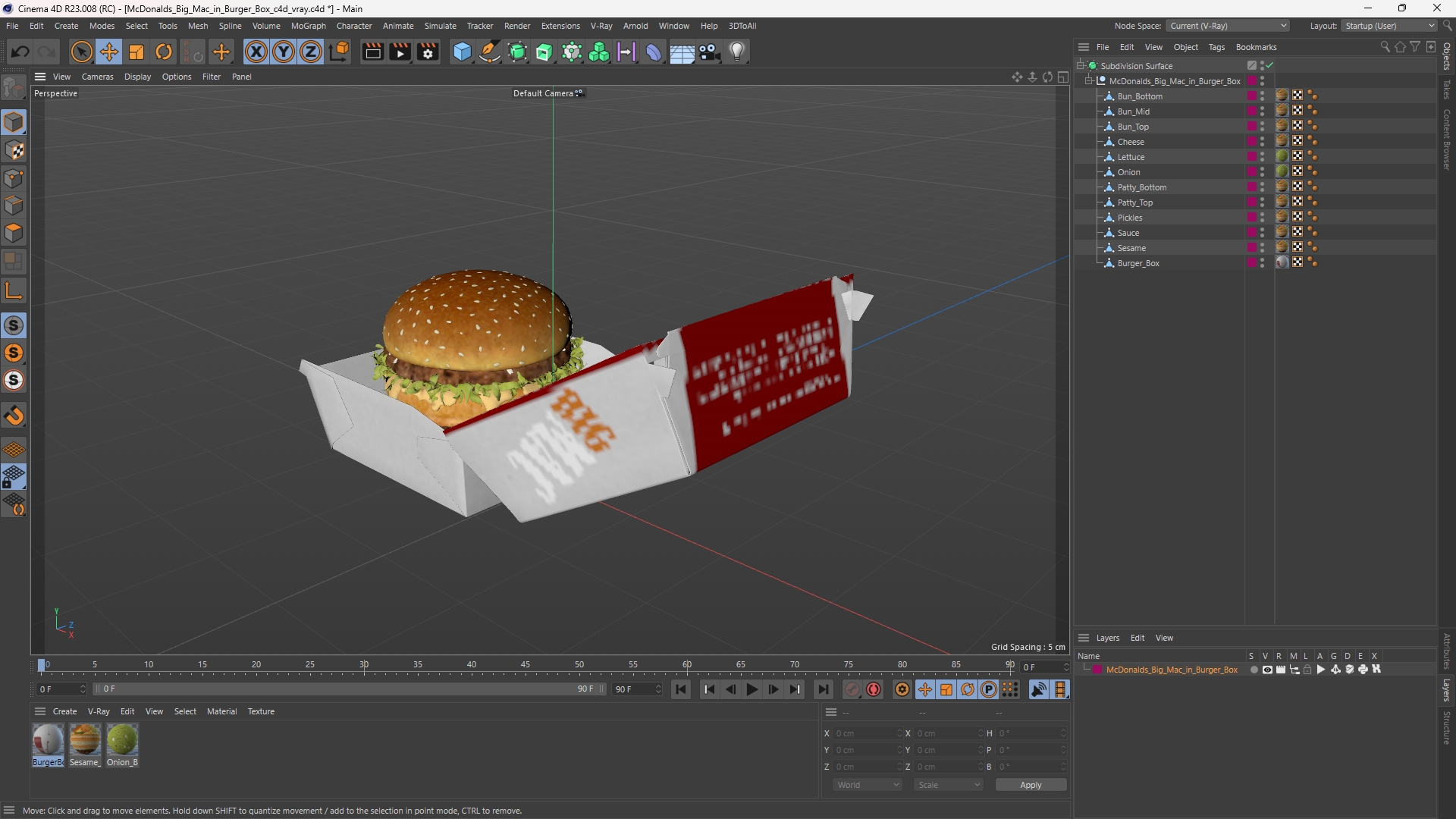The image size is (1456, 819).
Task: Open material manager Texture menu
Action: pos(261,711)
